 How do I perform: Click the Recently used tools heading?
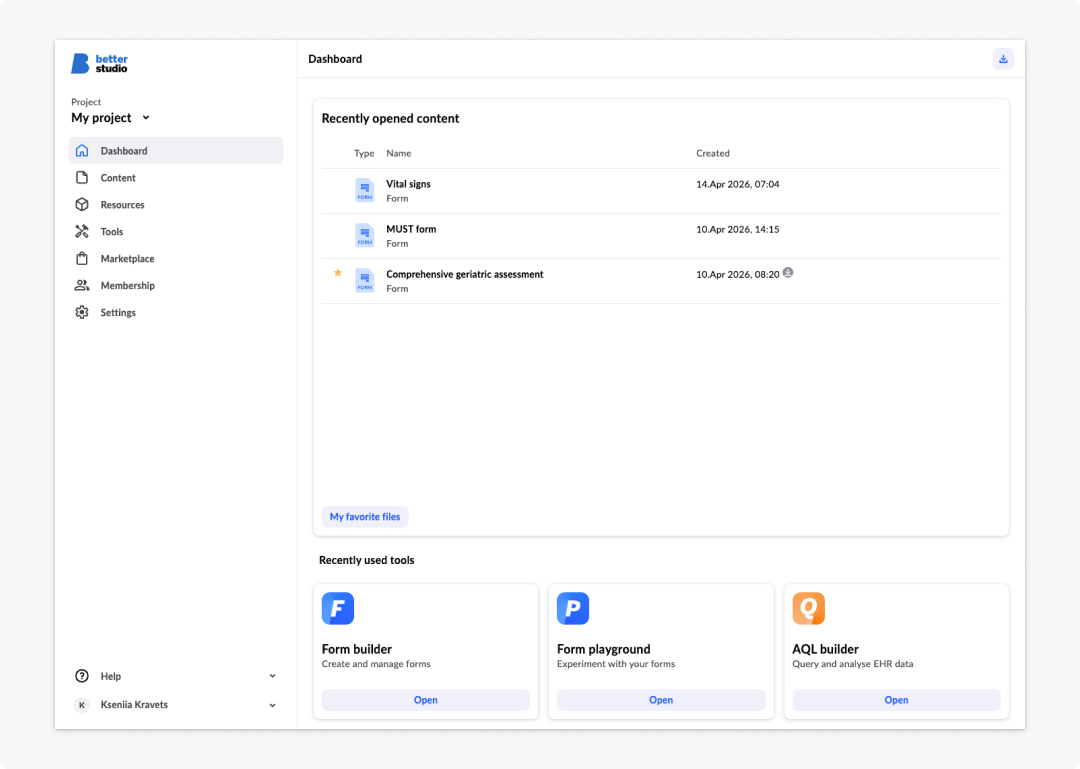pos(366,560)
